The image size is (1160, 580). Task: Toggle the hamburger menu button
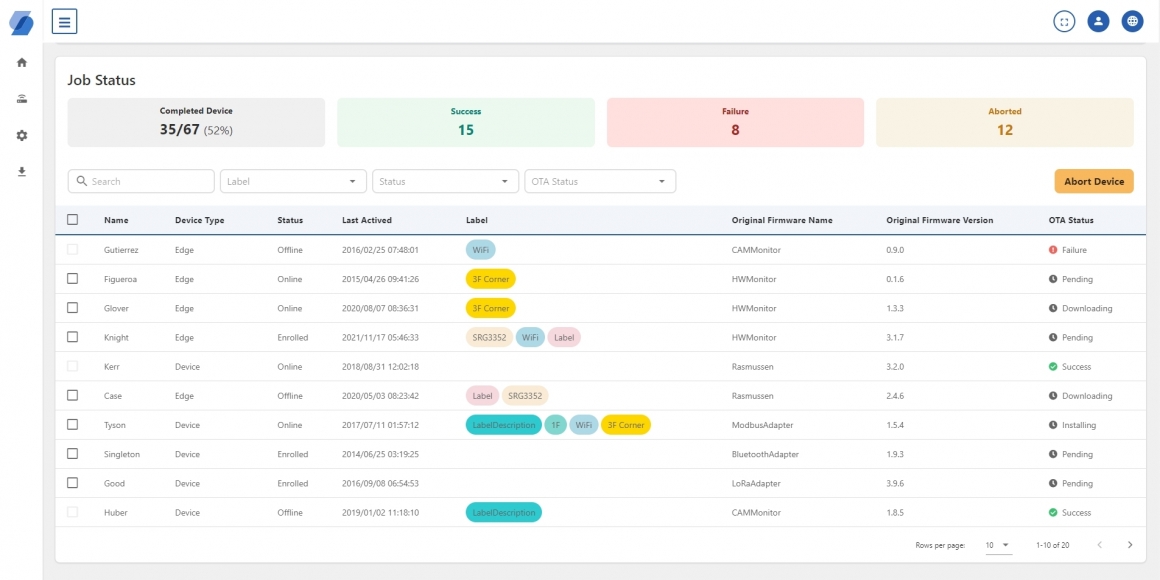coord(64,21)
